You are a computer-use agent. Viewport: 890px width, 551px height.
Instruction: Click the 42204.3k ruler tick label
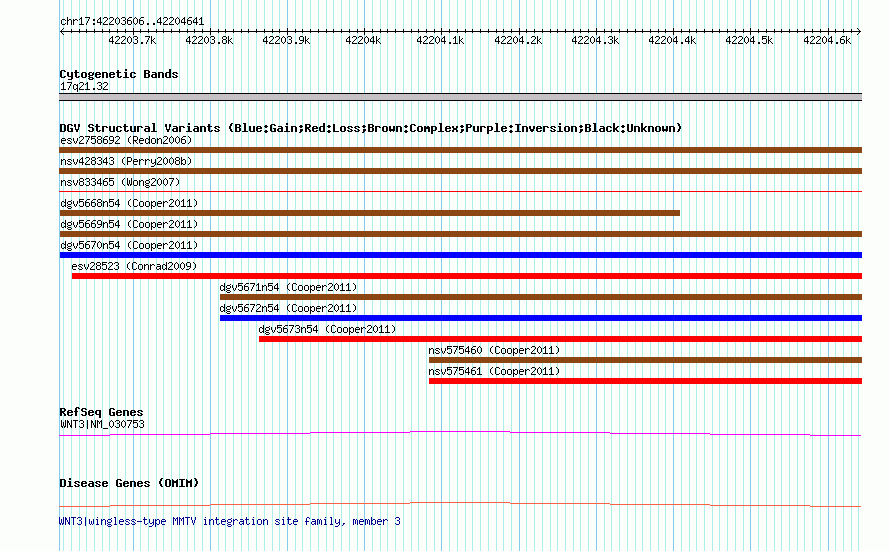tap(595, 40)
